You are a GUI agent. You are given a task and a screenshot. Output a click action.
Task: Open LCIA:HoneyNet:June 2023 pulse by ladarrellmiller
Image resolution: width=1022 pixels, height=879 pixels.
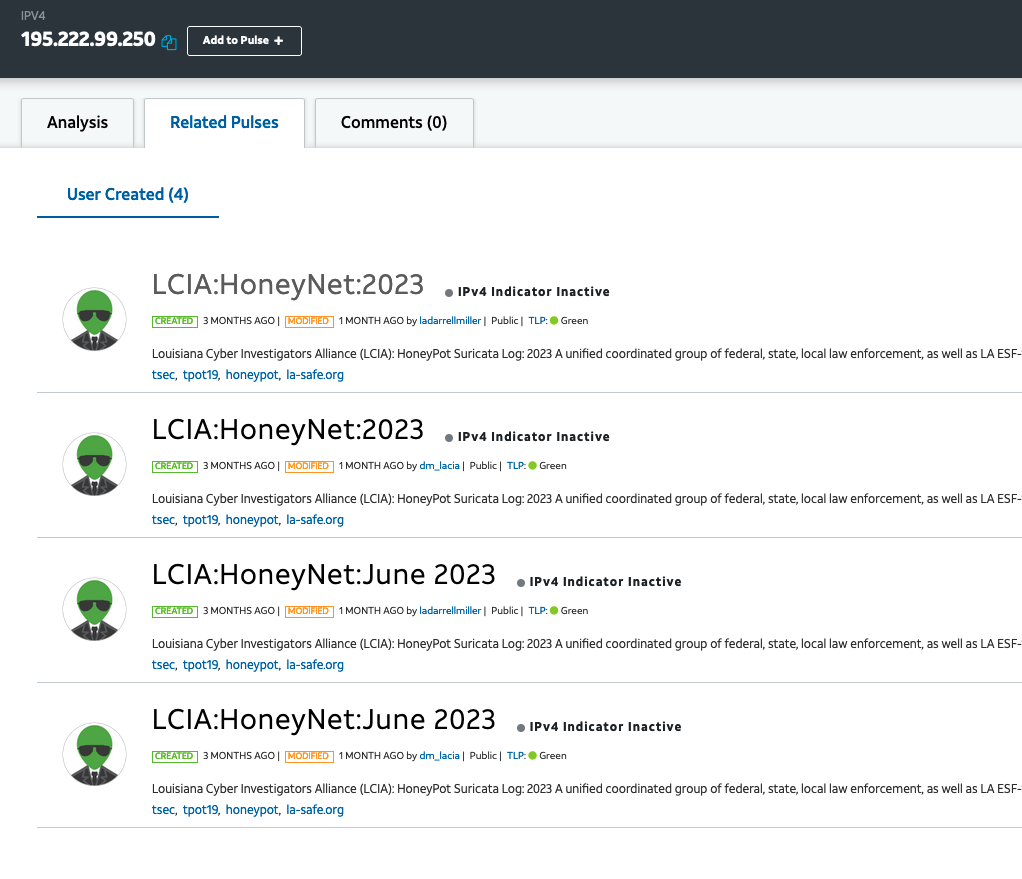pyautogui.click(x=324, y=575)
